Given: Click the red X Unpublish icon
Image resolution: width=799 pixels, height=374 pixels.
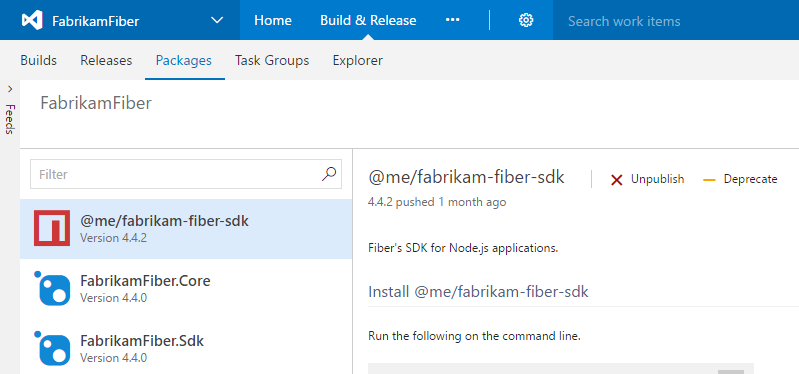Looking at the screenshot, I should (617, 180).
